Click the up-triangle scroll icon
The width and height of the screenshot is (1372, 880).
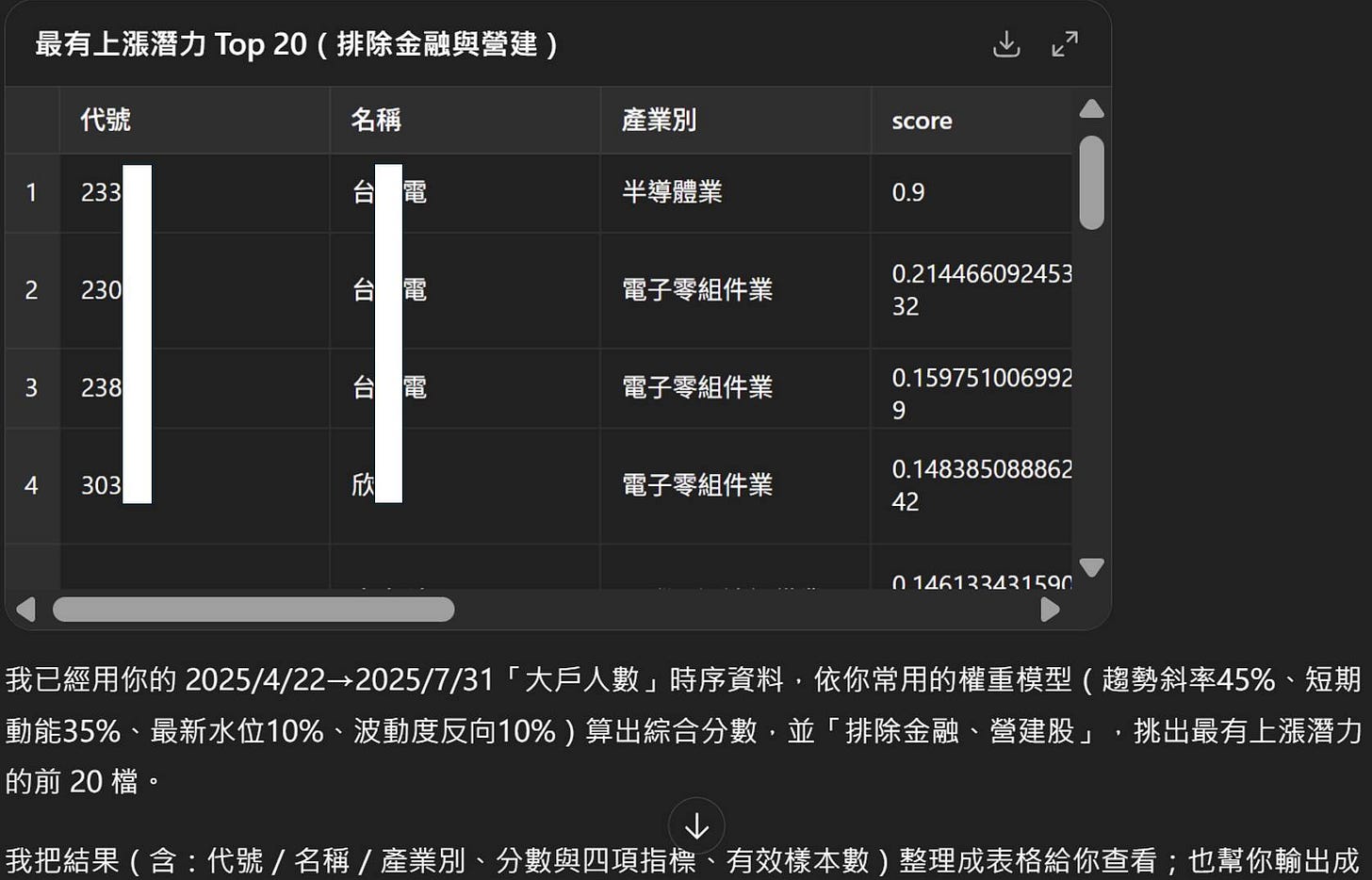point(1091,109)
